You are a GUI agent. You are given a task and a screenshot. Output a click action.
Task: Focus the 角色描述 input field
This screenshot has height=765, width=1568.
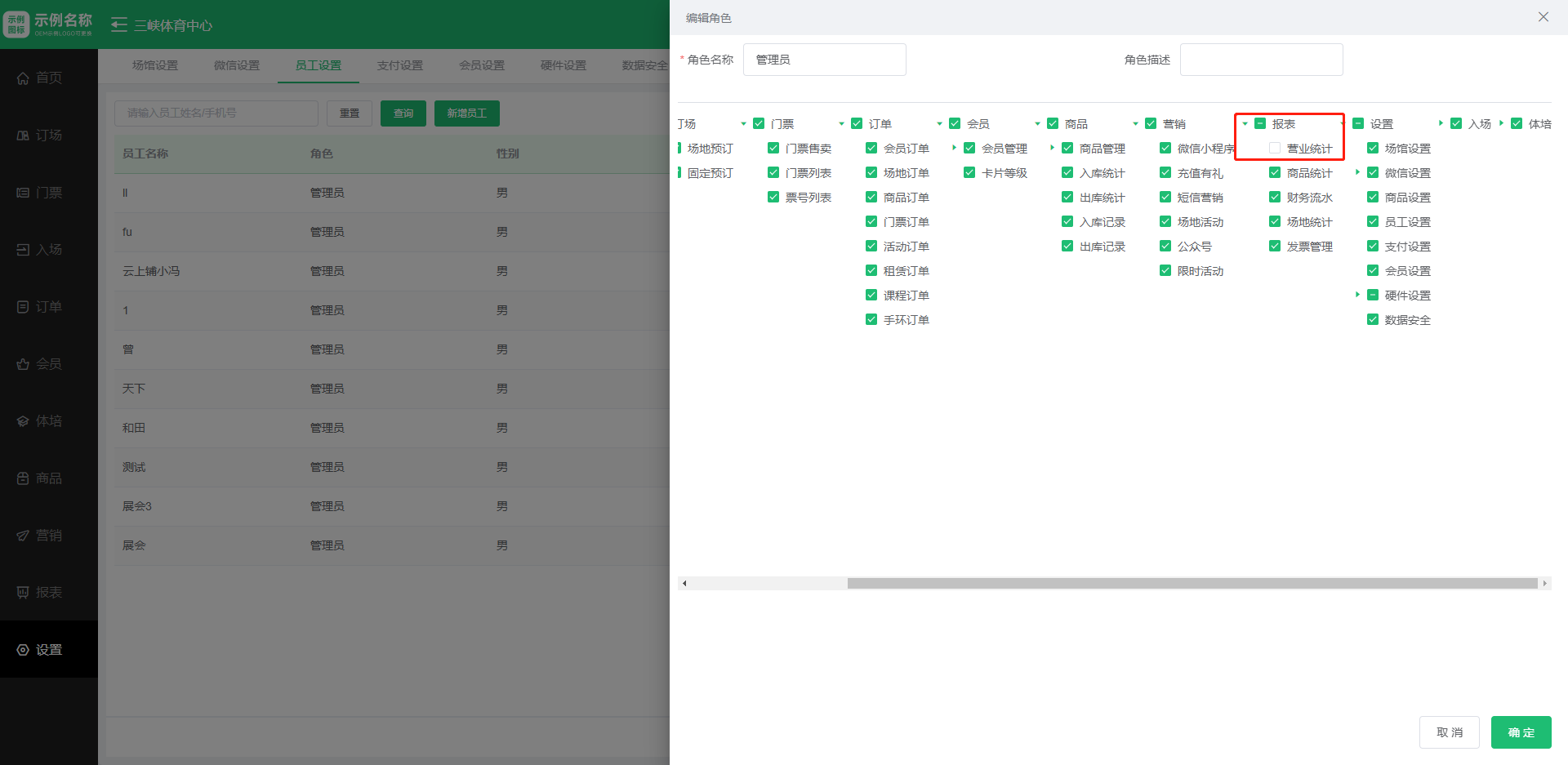pyautogui.click(x=1261, y=60)
